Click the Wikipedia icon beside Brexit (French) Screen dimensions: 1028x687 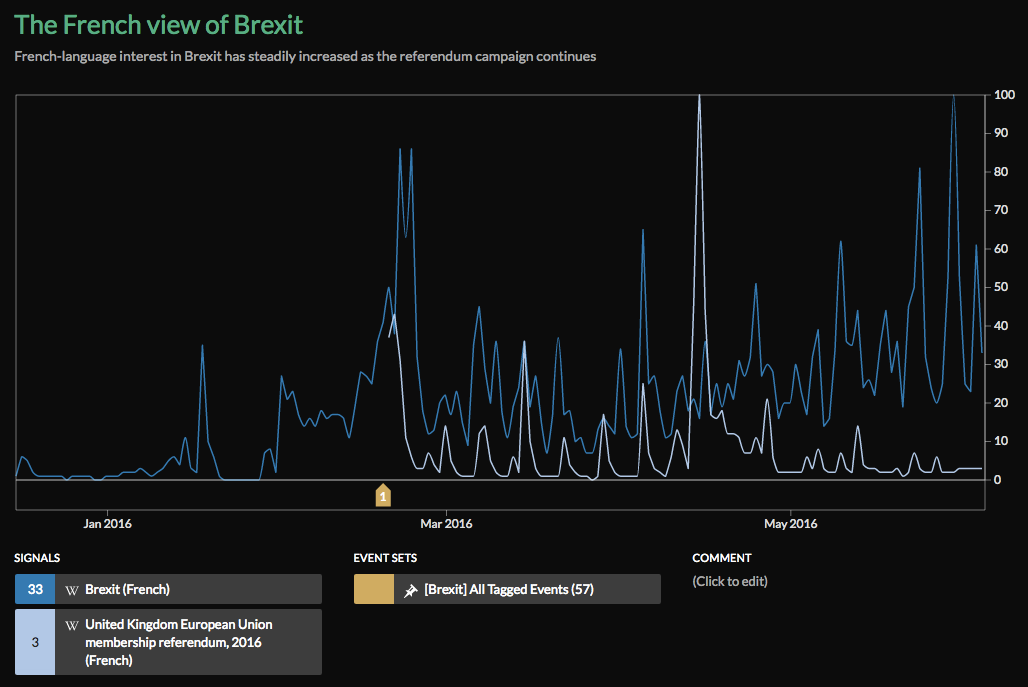[72, 590]
